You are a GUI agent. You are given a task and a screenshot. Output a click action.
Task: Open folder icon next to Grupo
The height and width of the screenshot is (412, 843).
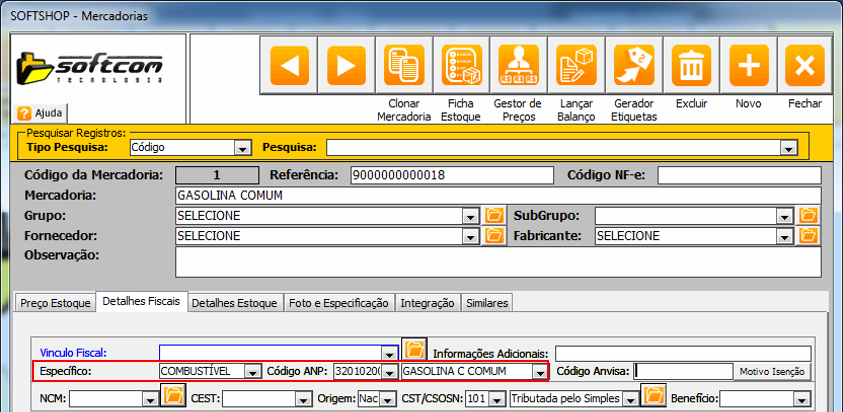pyautogui.click(x=493, y=215)
